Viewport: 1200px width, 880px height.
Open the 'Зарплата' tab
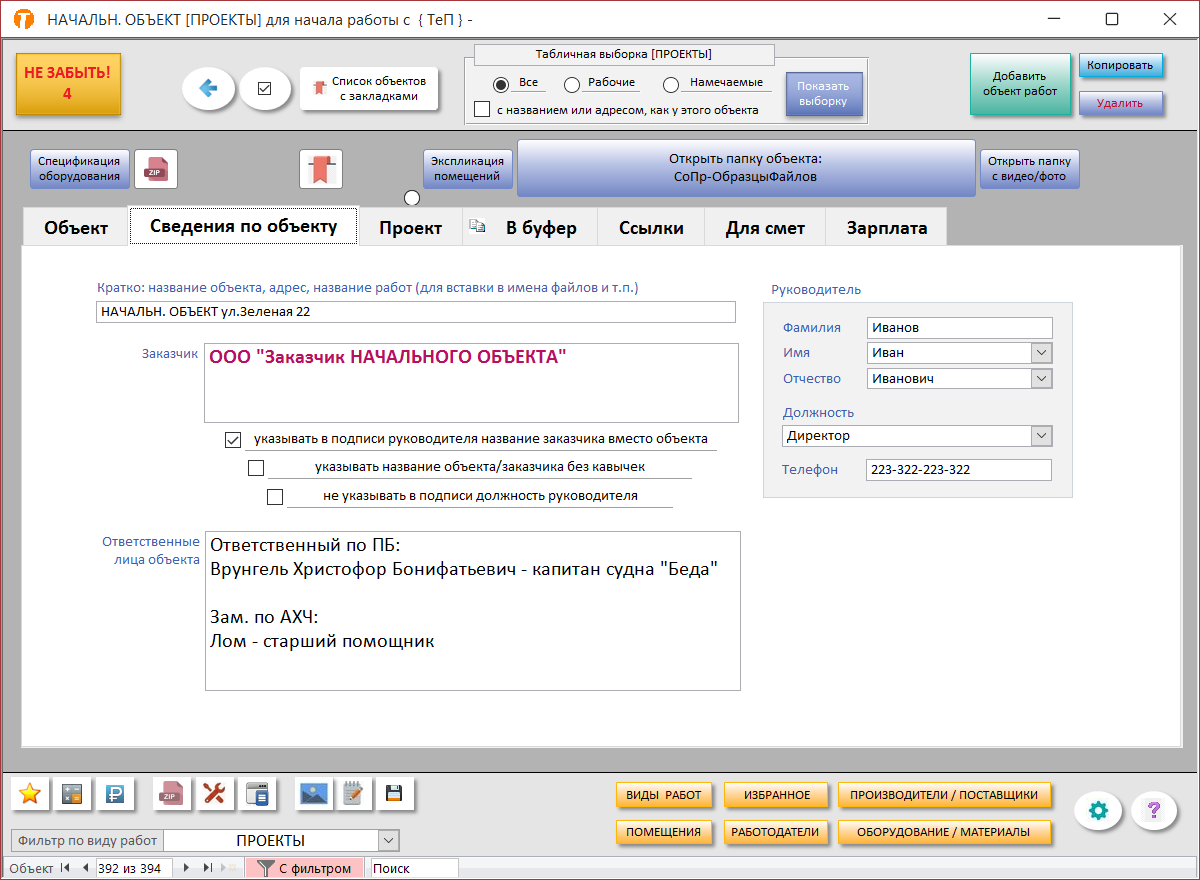(886, 228)
